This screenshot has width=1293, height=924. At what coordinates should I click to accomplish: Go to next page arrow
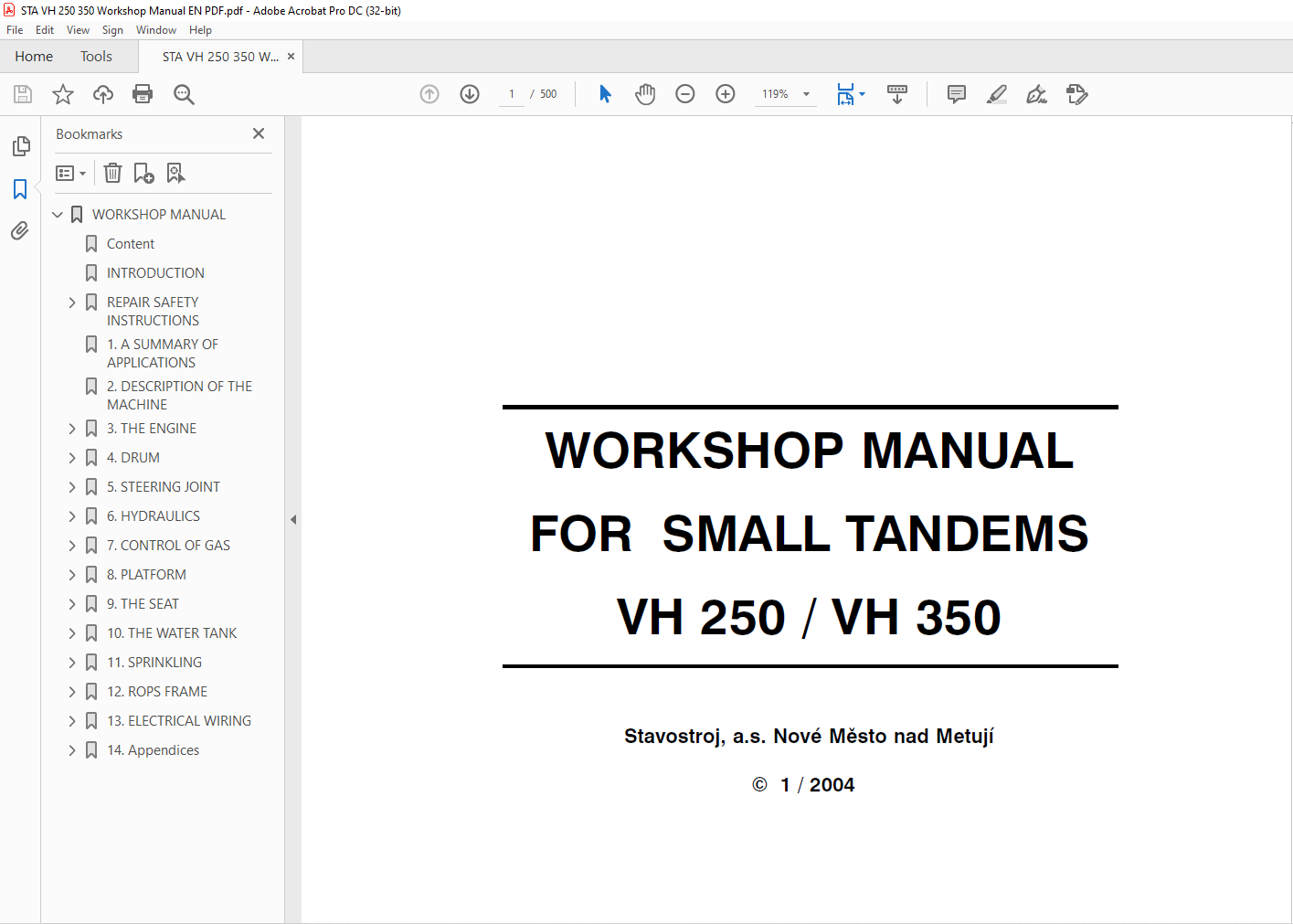pos(470,94)
